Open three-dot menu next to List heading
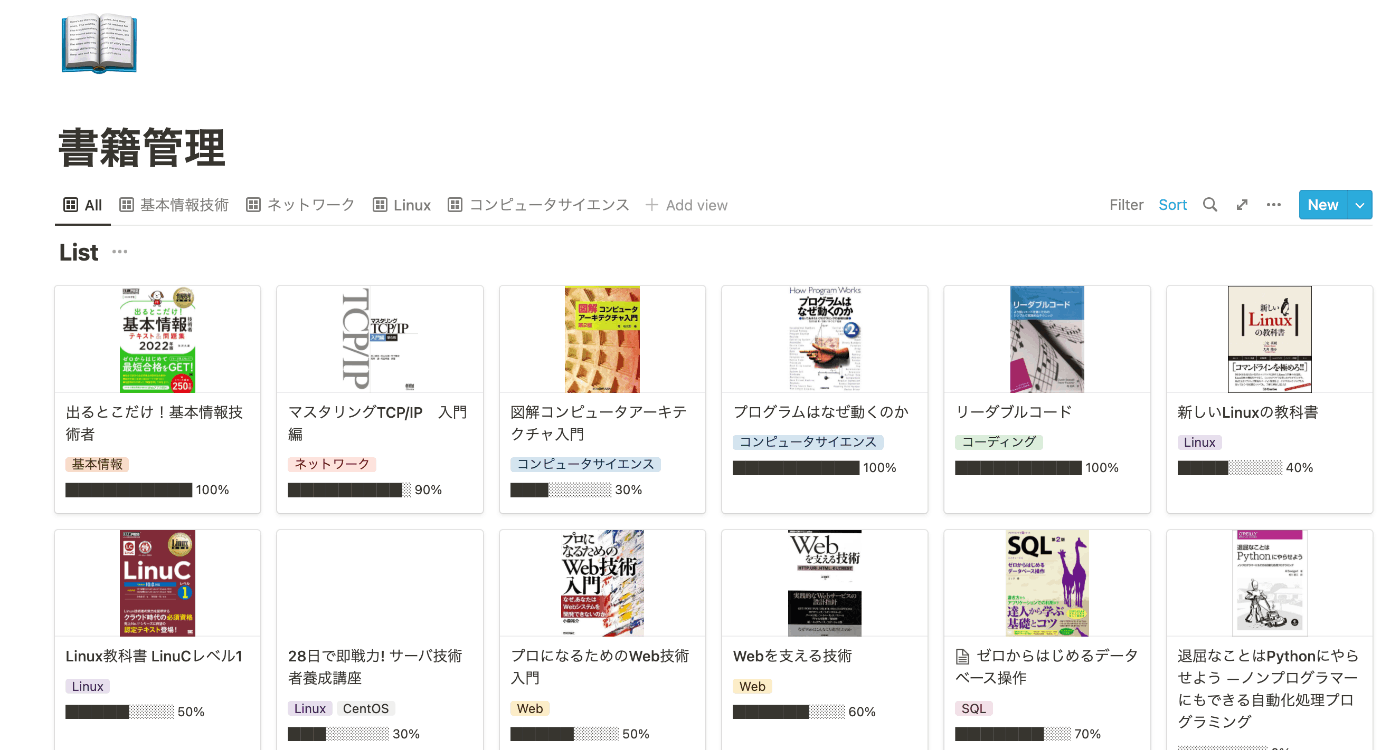Viewport: 1400px width, 750px height. pos(120,253)
